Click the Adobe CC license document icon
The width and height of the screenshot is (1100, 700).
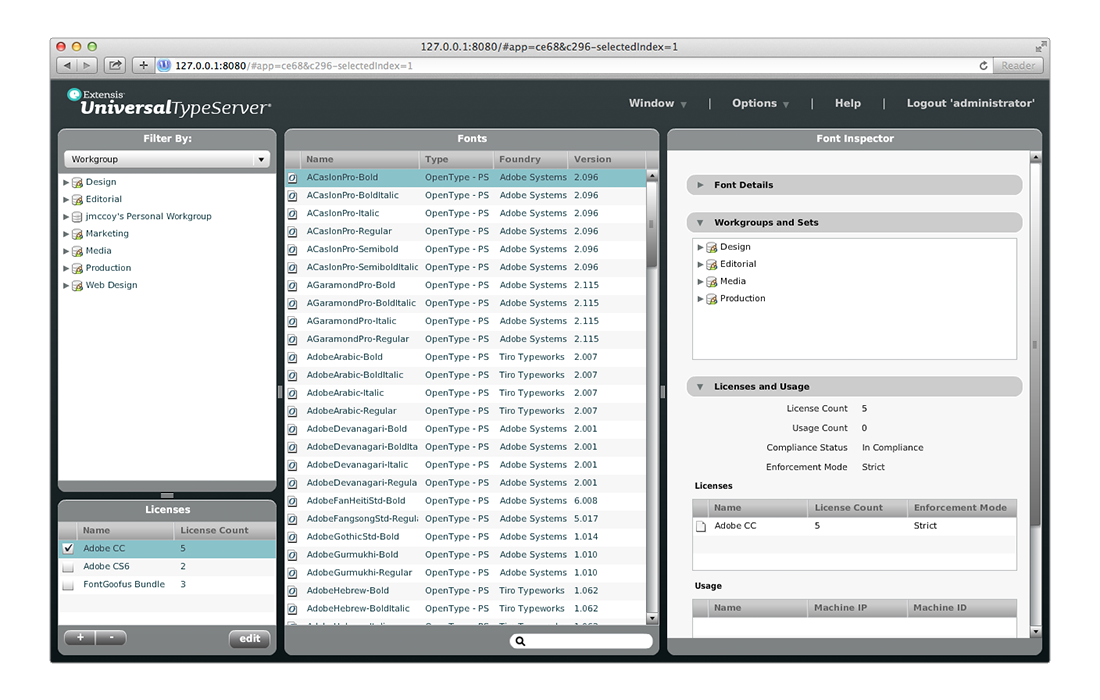(701, 526)
